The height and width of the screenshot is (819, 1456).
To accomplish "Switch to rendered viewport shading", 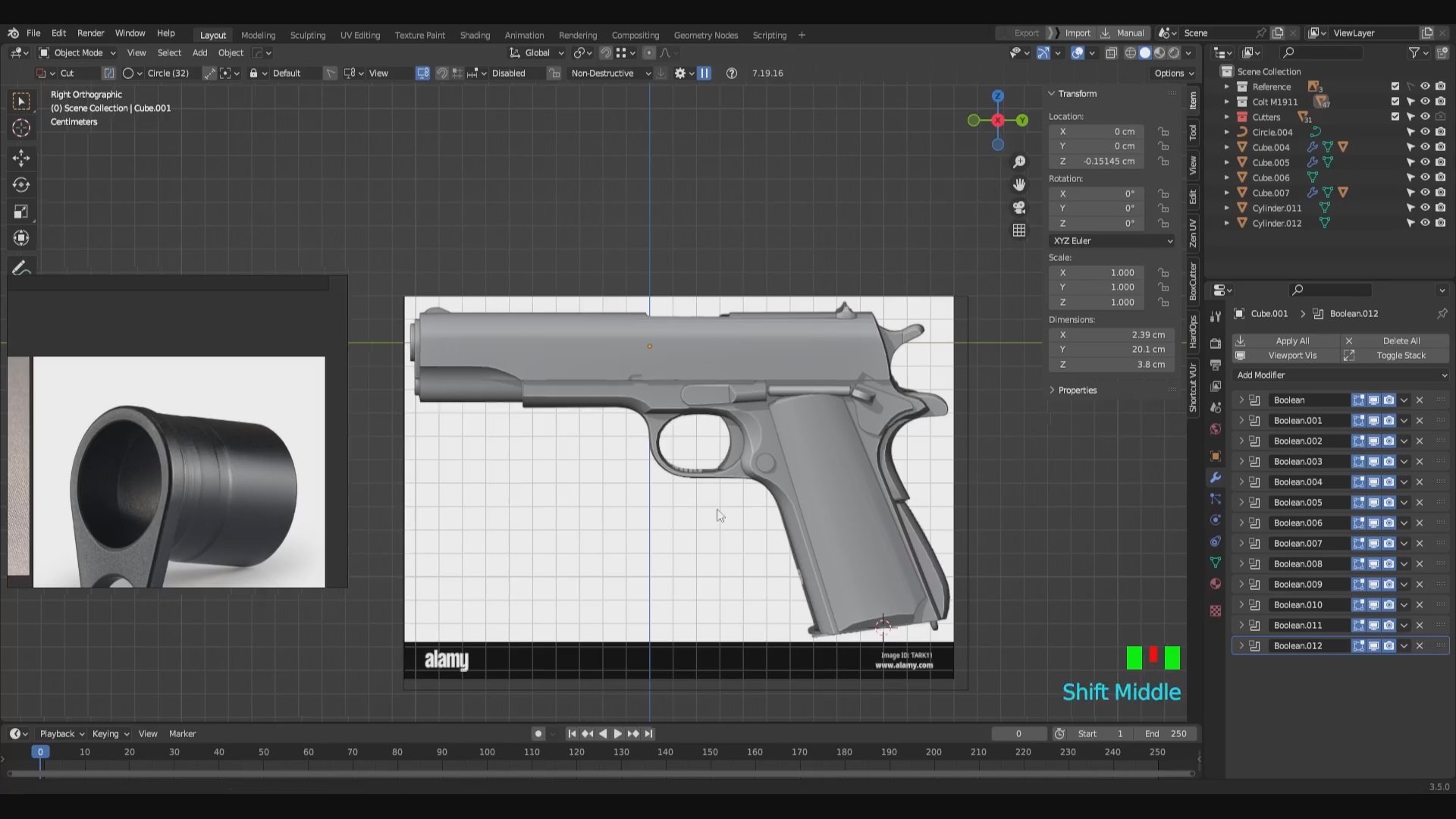I will pos(1174,53).
